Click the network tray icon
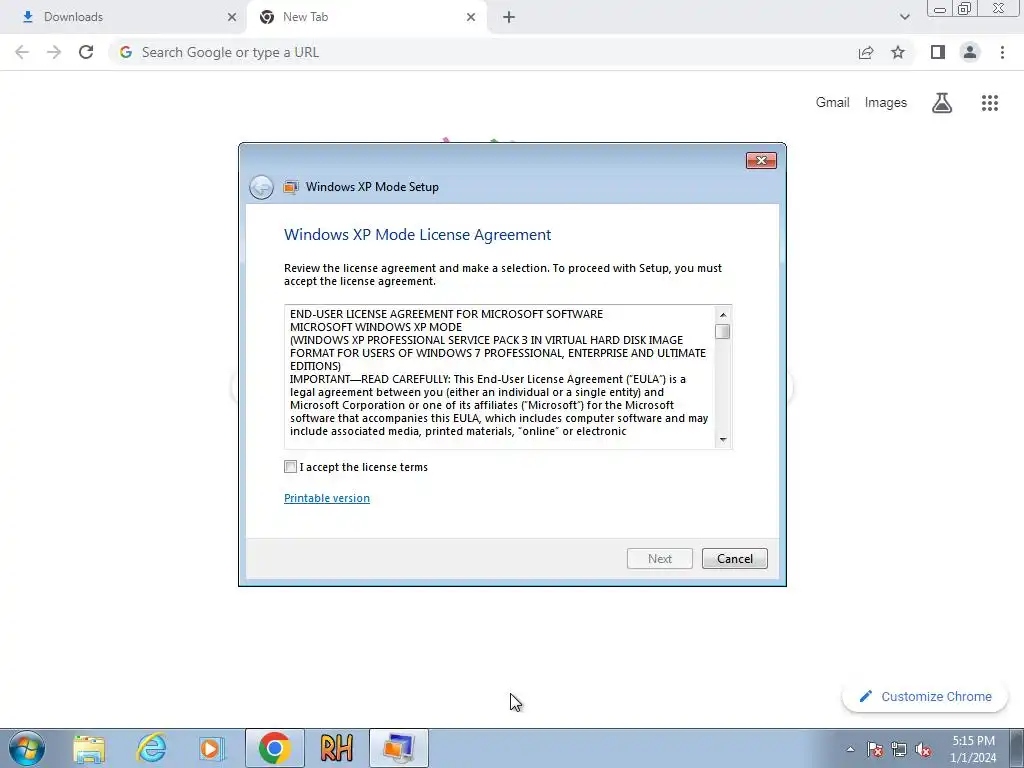The width and height of the screenshot is (1024, 768). tap(899, 750)
